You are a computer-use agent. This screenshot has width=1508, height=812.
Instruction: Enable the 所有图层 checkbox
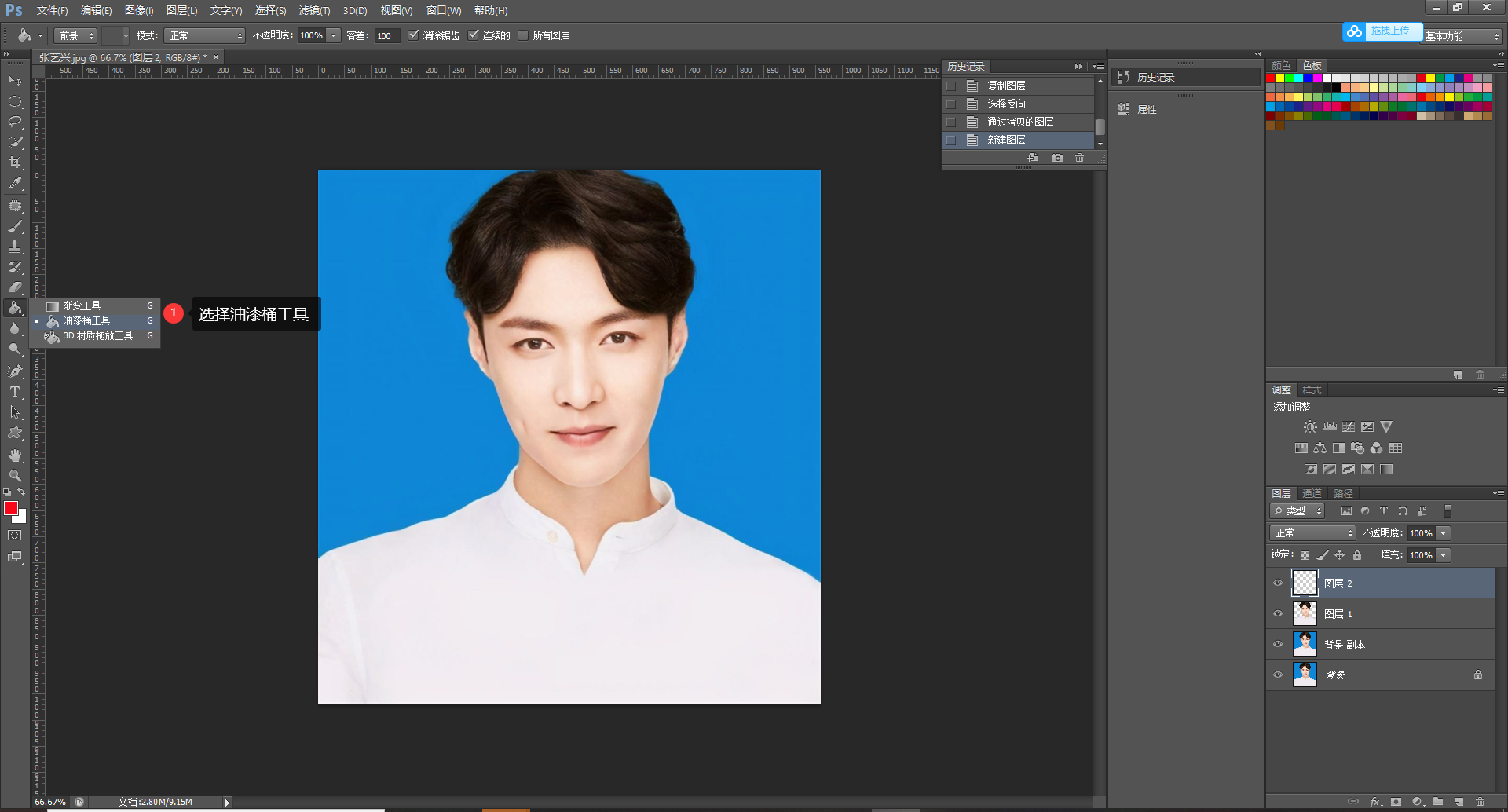coord(523,35)
